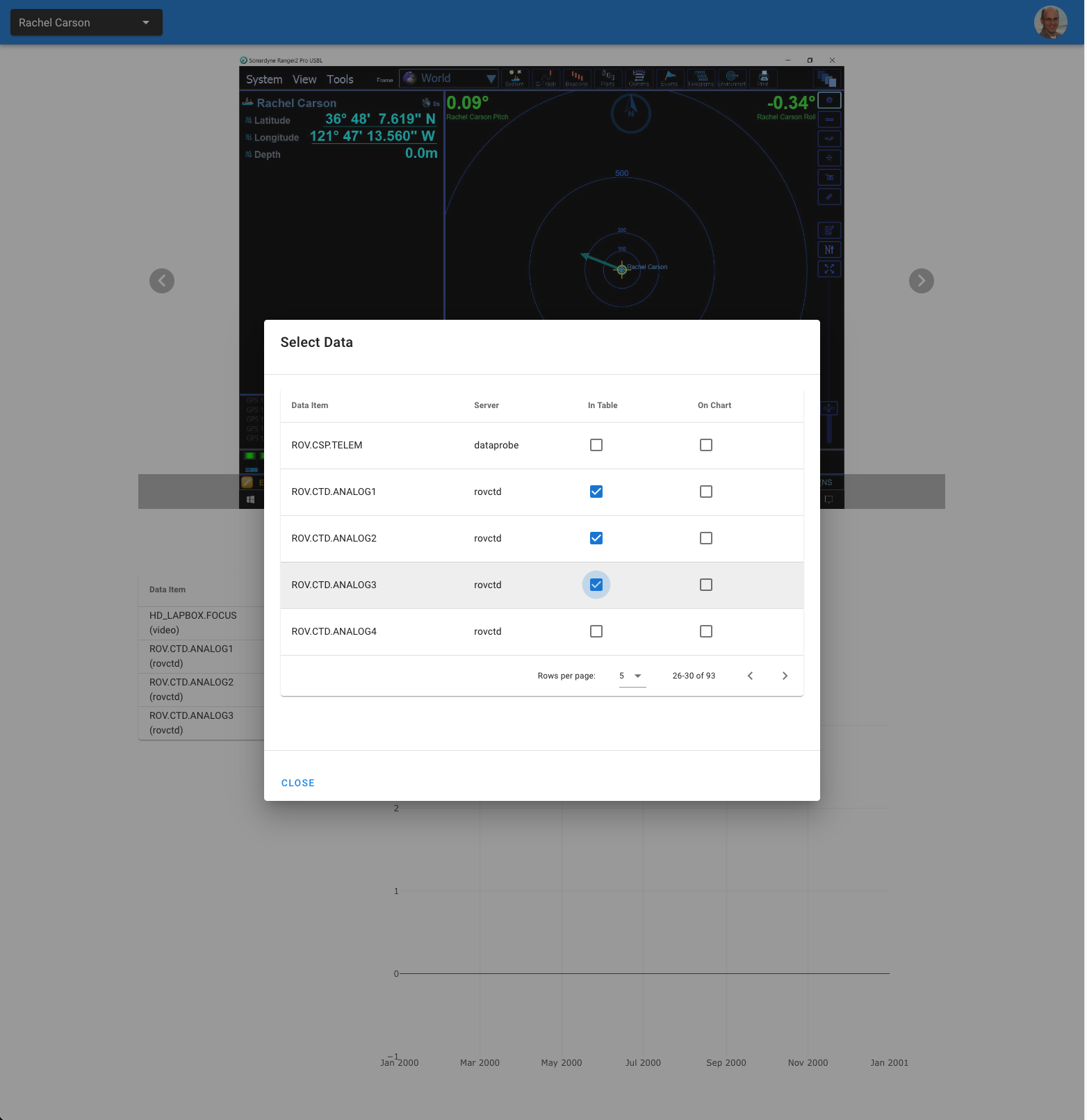Click the North-up orientation icon

[x=829, y=250]
